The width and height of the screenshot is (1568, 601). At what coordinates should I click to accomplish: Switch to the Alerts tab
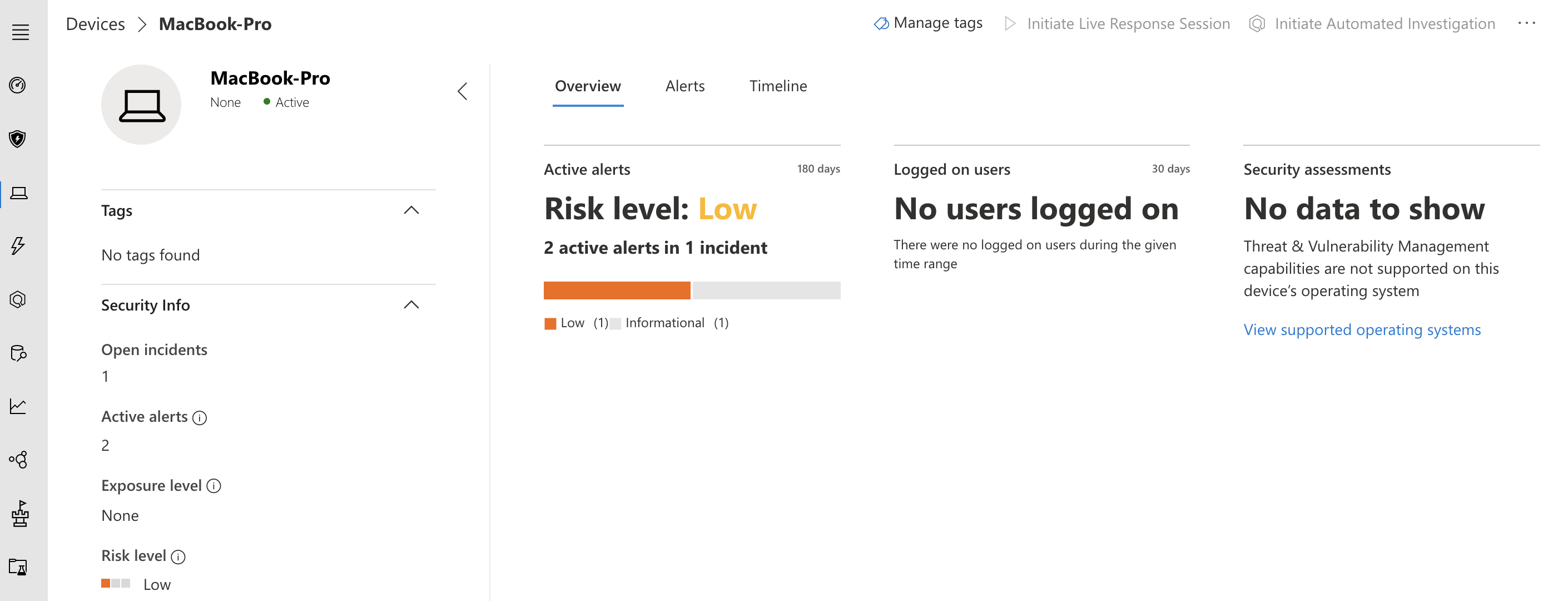coord(684,86)
